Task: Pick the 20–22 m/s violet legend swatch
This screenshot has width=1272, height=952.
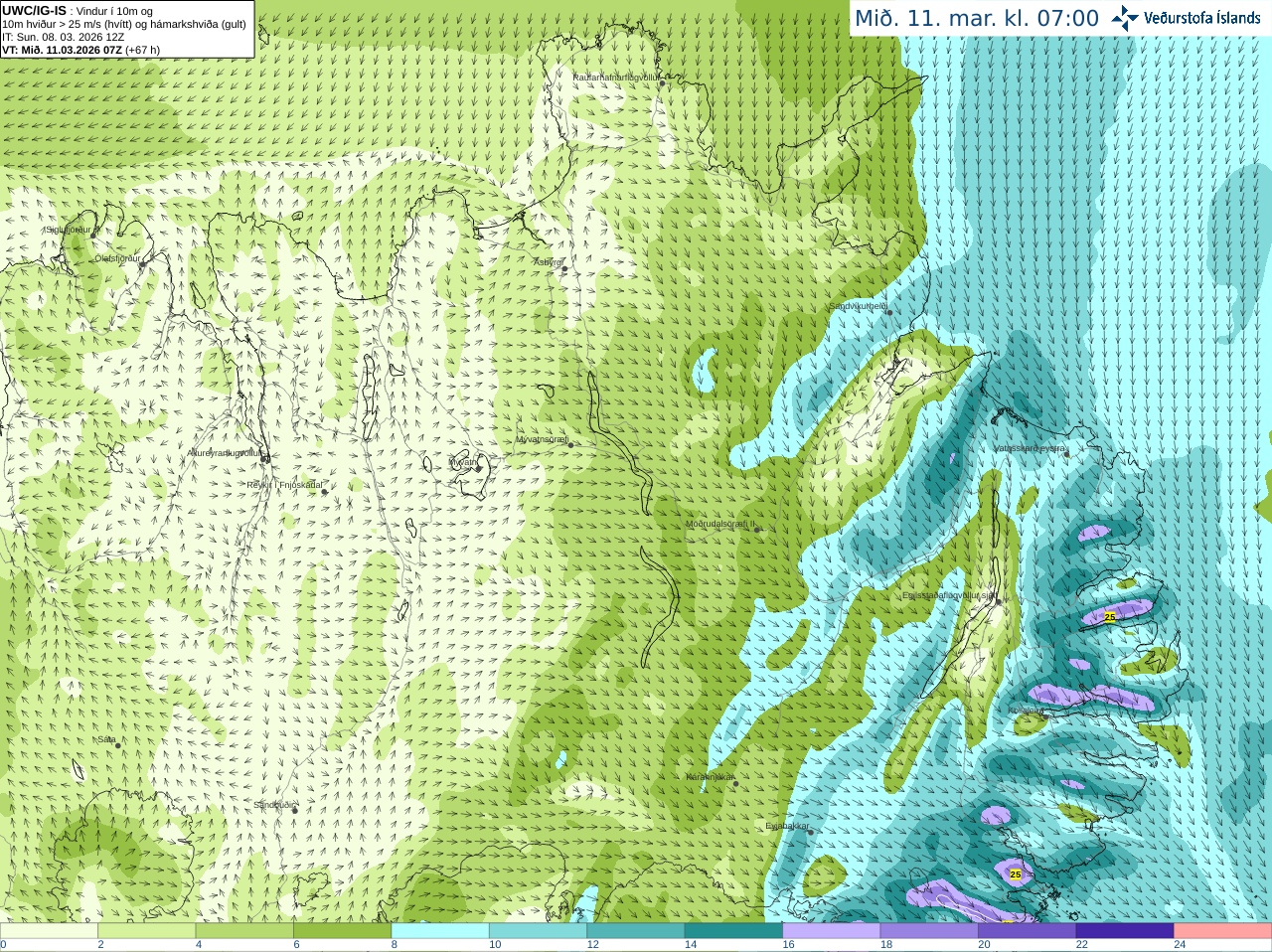Action: (x=1028, y=931)
